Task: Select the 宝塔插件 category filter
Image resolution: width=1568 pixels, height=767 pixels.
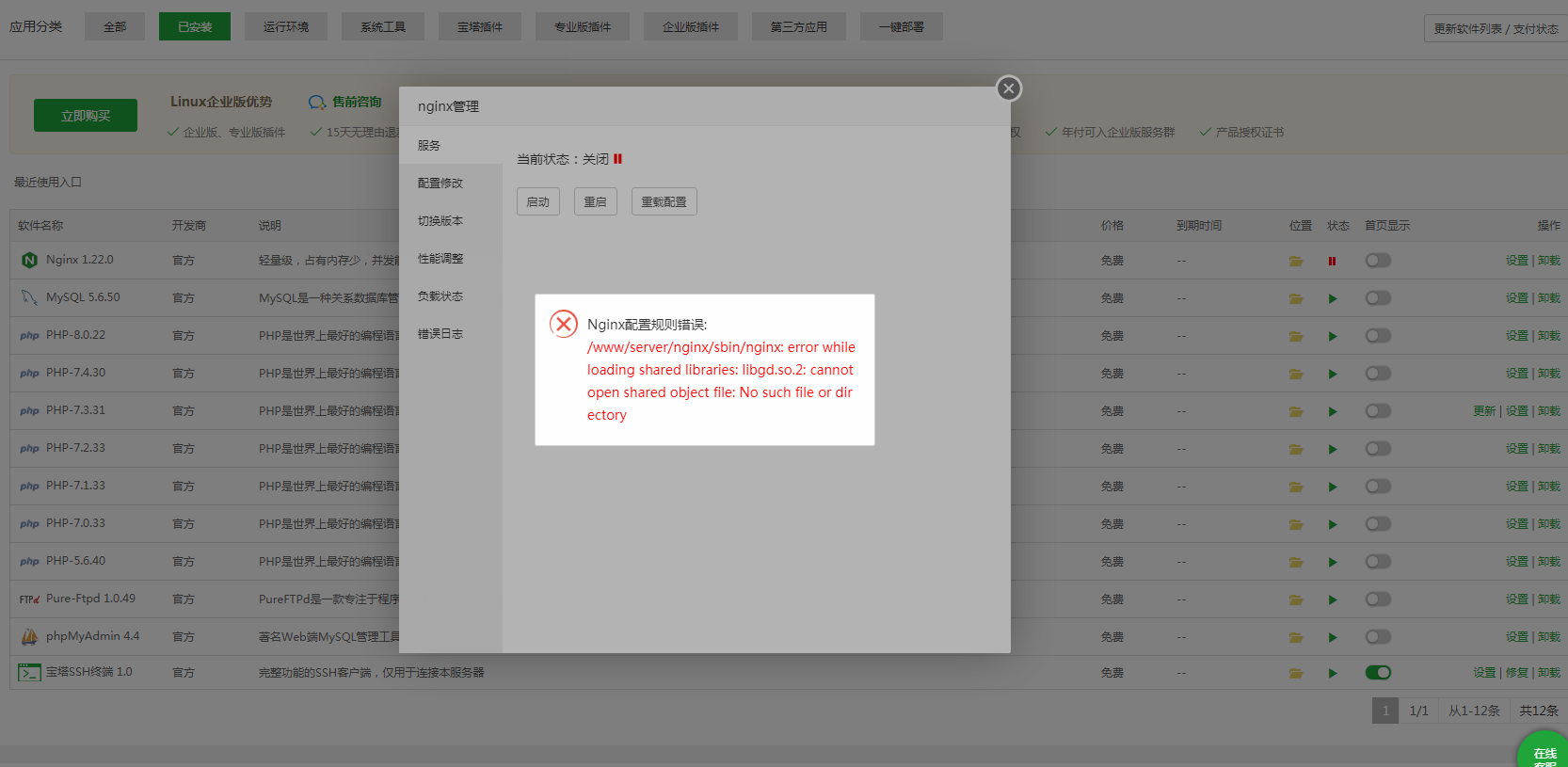Action: [480, 26]
